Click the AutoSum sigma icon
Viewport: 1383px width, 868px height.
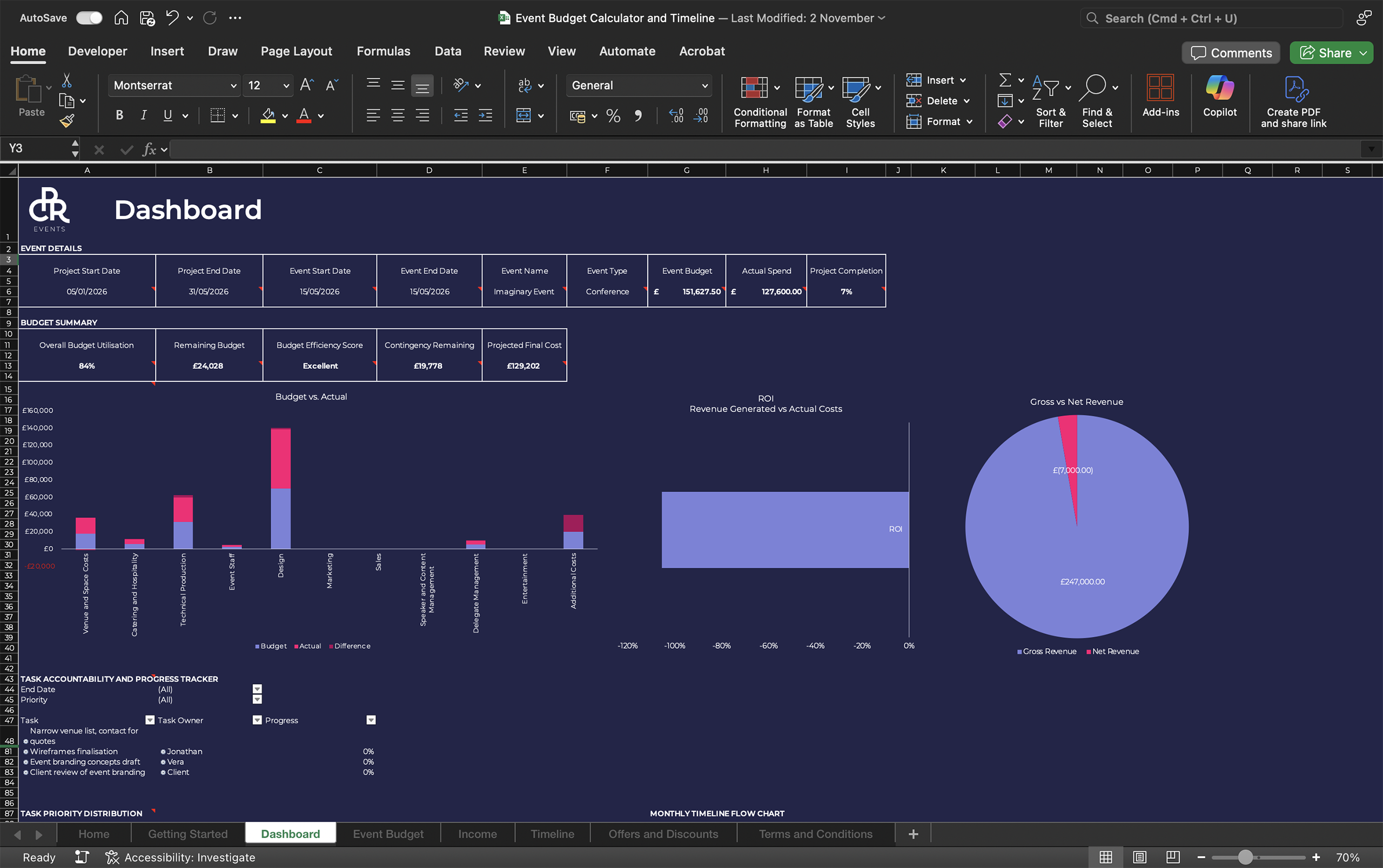1005,80
